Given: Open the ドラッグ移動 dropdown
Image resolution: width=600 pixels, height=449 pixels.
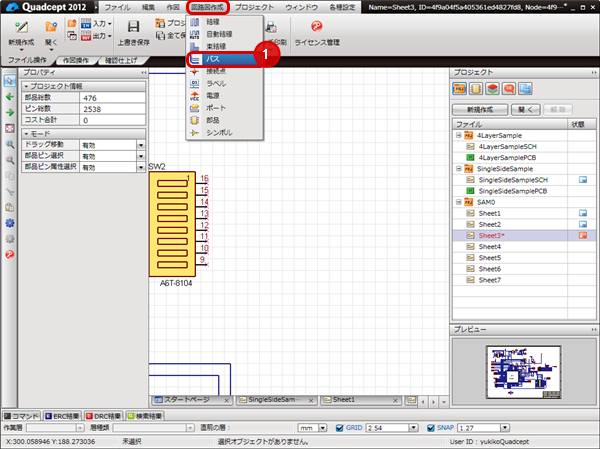Looking at the screenshot, I should 141,145.
